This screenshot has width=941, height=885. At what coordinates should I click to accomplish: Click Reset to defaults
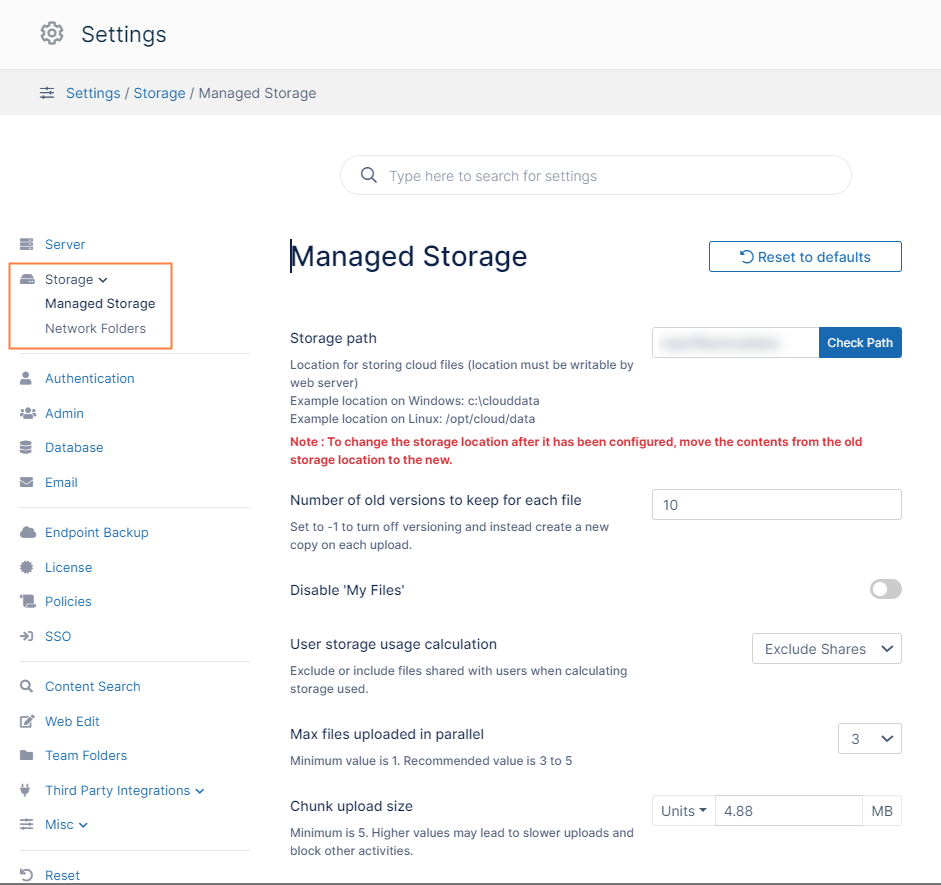click(805, 256)
